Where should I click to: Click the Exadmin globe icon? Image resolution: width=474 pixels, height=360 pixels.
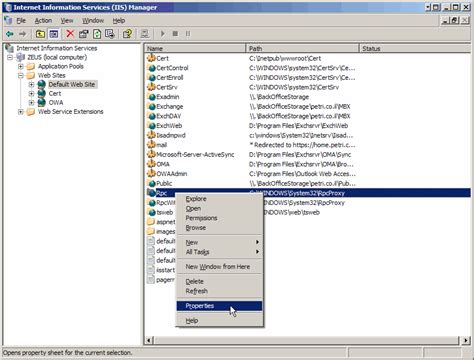pyautogui.click(x=152, y=97)
